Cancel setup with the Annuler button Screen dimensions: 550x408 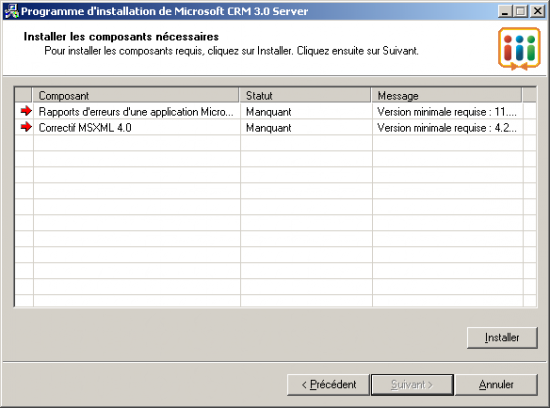pyautogui.click(x=496, y=384)
